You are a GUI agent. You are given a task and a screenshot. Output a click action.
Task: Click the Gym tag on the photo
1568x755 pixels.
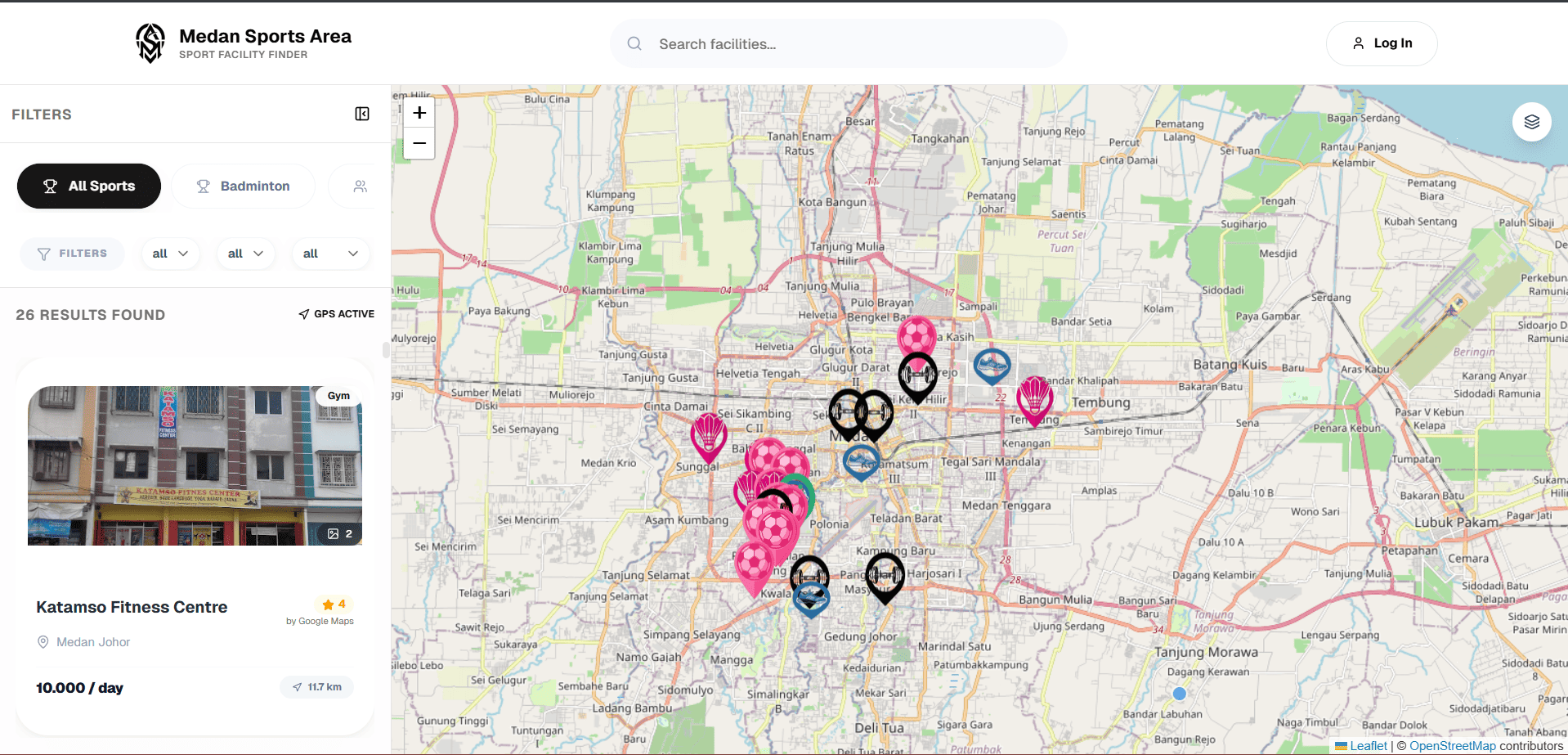(x=338, y=396)
